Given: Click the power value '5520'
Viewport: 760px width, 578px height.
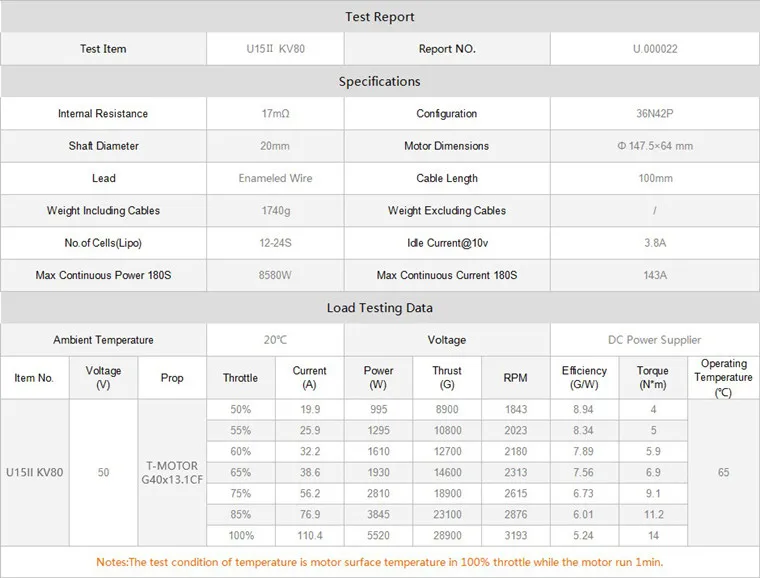Looking at the screenshot, I should coord(378,535).
